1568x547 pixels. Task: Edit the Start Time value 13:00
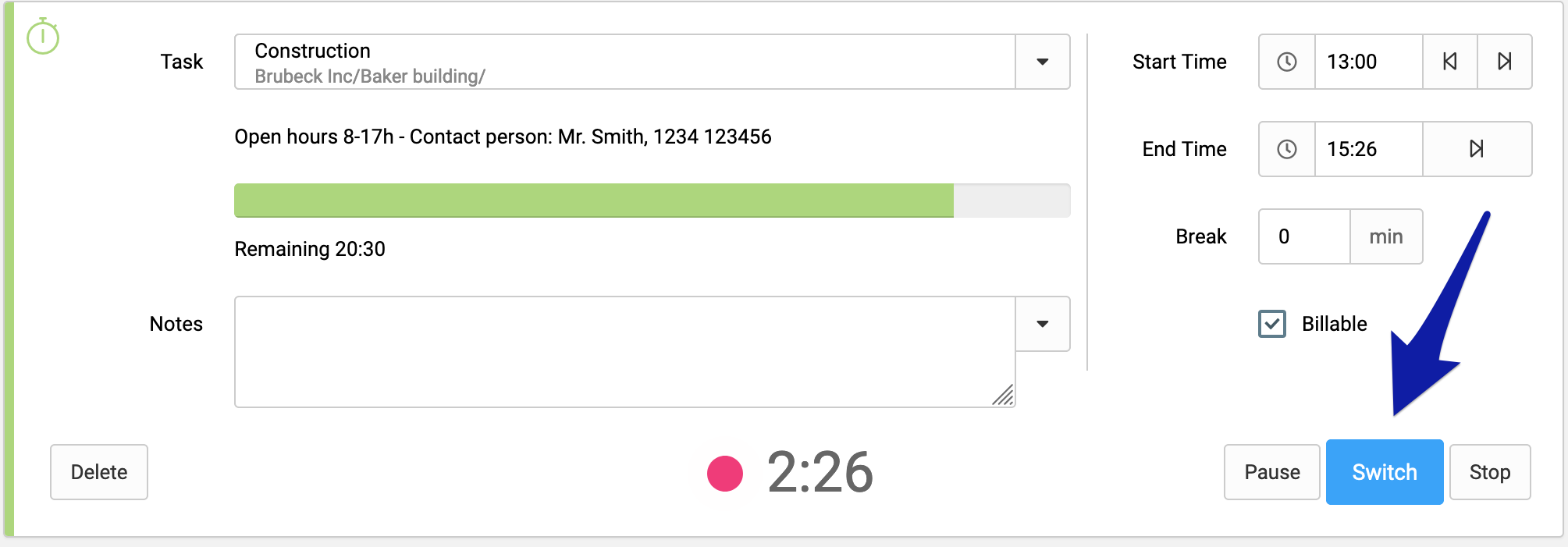point(1369,62)
